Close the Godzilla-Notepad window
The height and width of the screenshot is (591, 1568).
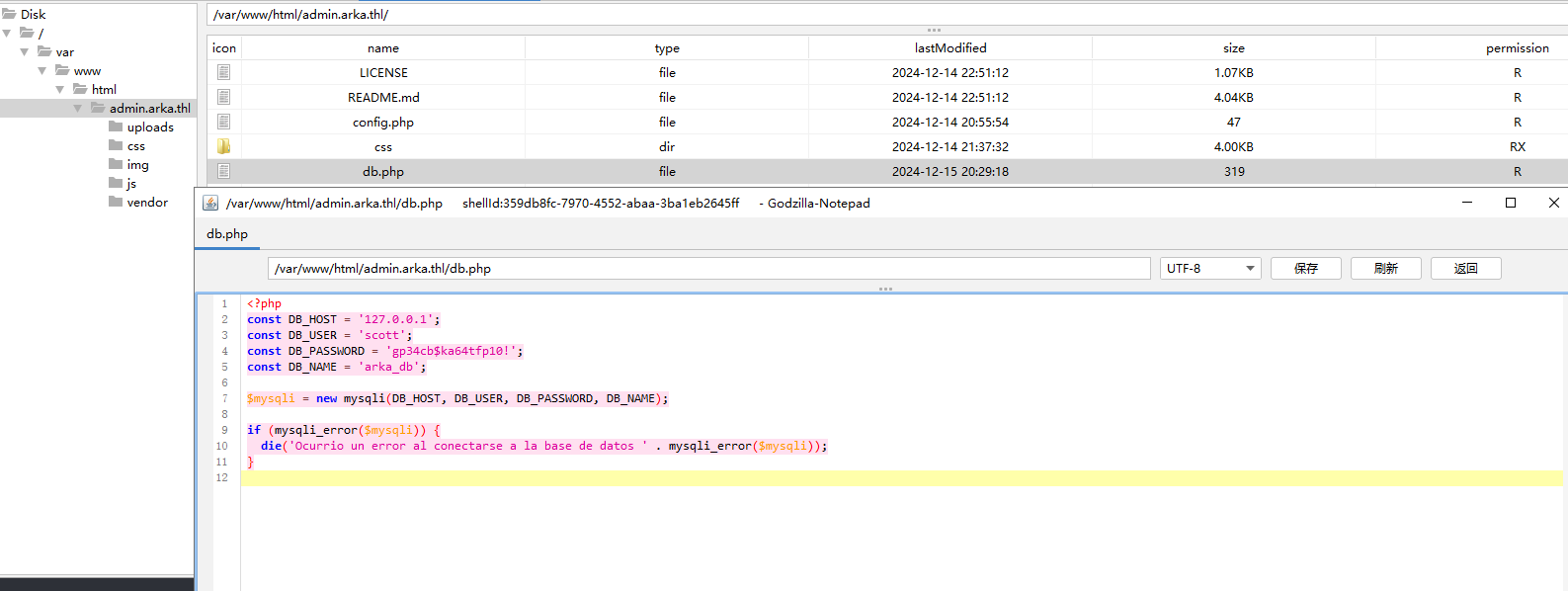point(1554,203)
